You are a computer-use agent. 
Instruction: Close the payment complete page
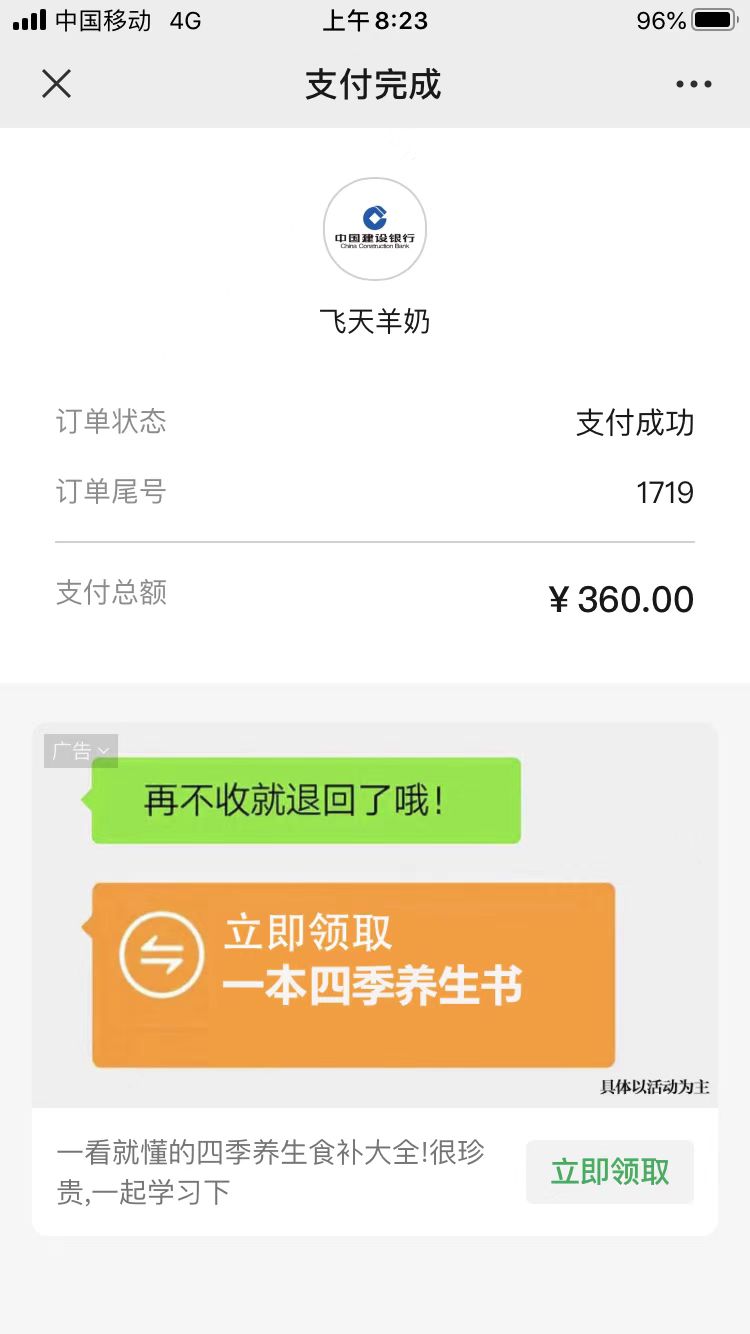57,84
